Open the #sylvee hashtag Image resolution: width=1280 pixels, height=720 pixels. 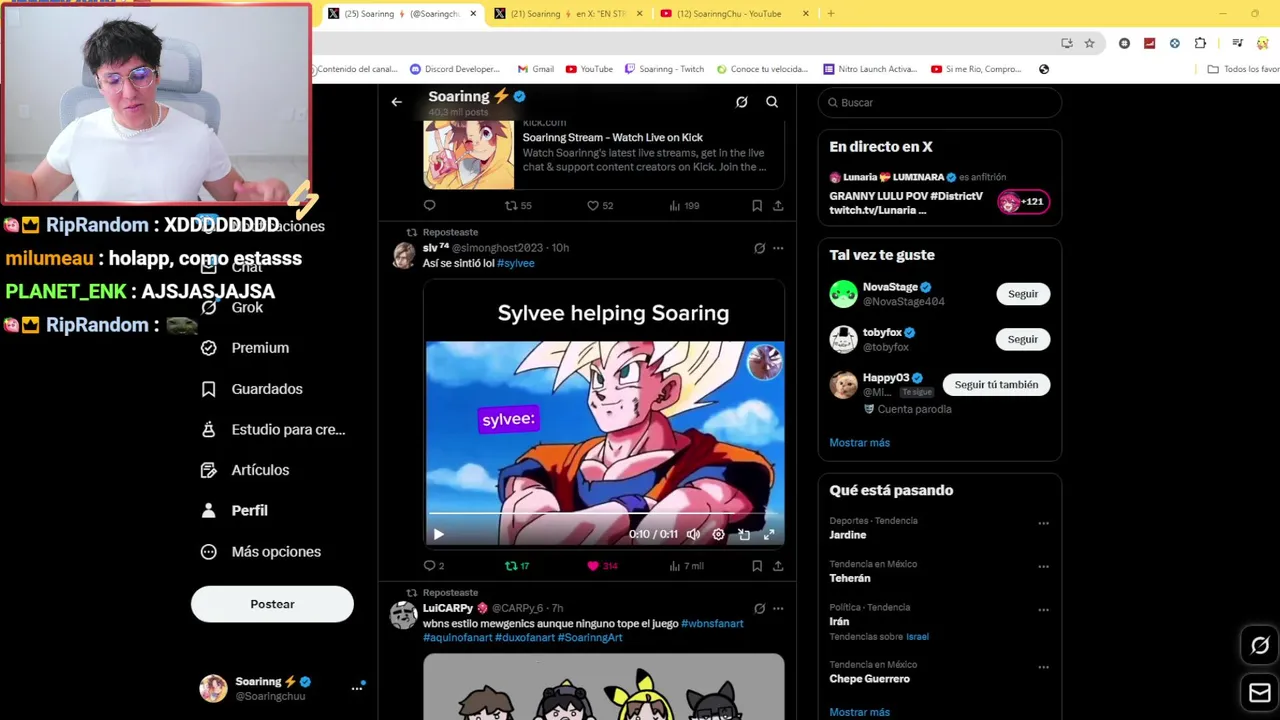[516, 263]
